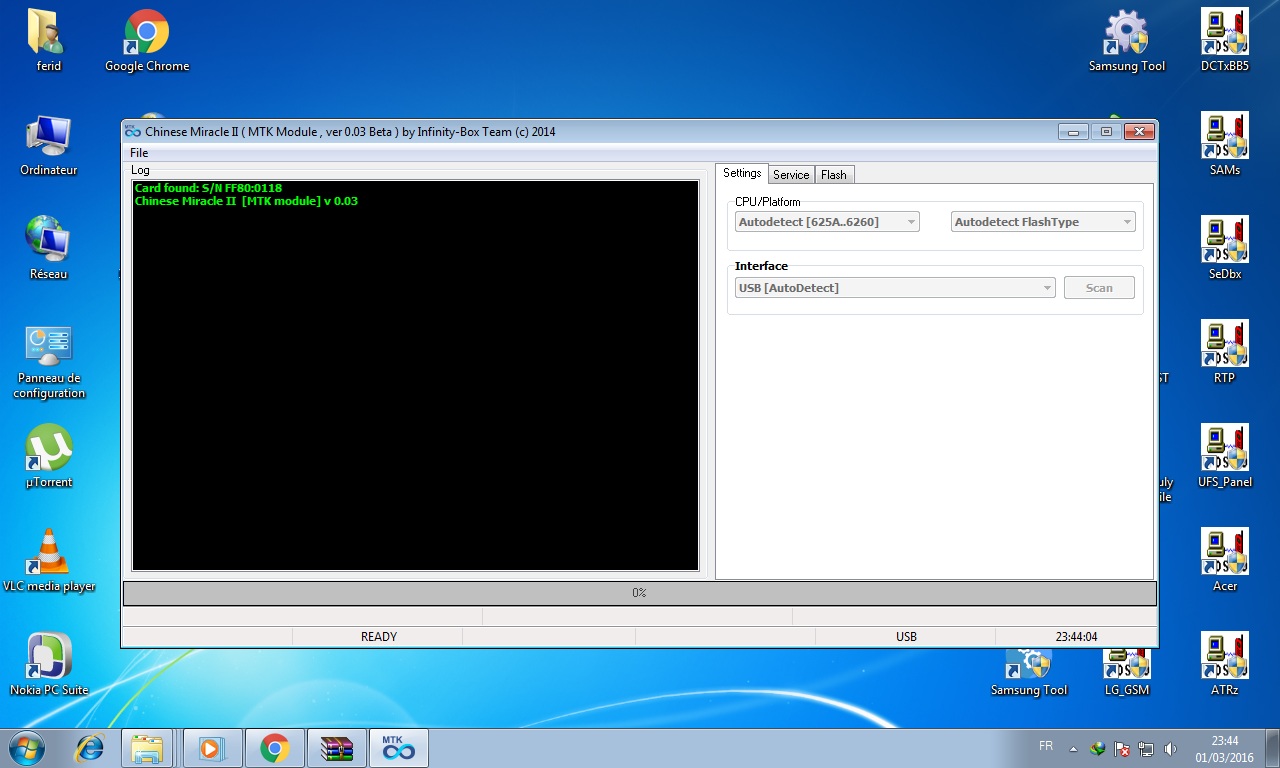Click the Internet Download Manager tray icon
The width and height of the screenshot is (1280, 768).
[x=1098, y=748]
